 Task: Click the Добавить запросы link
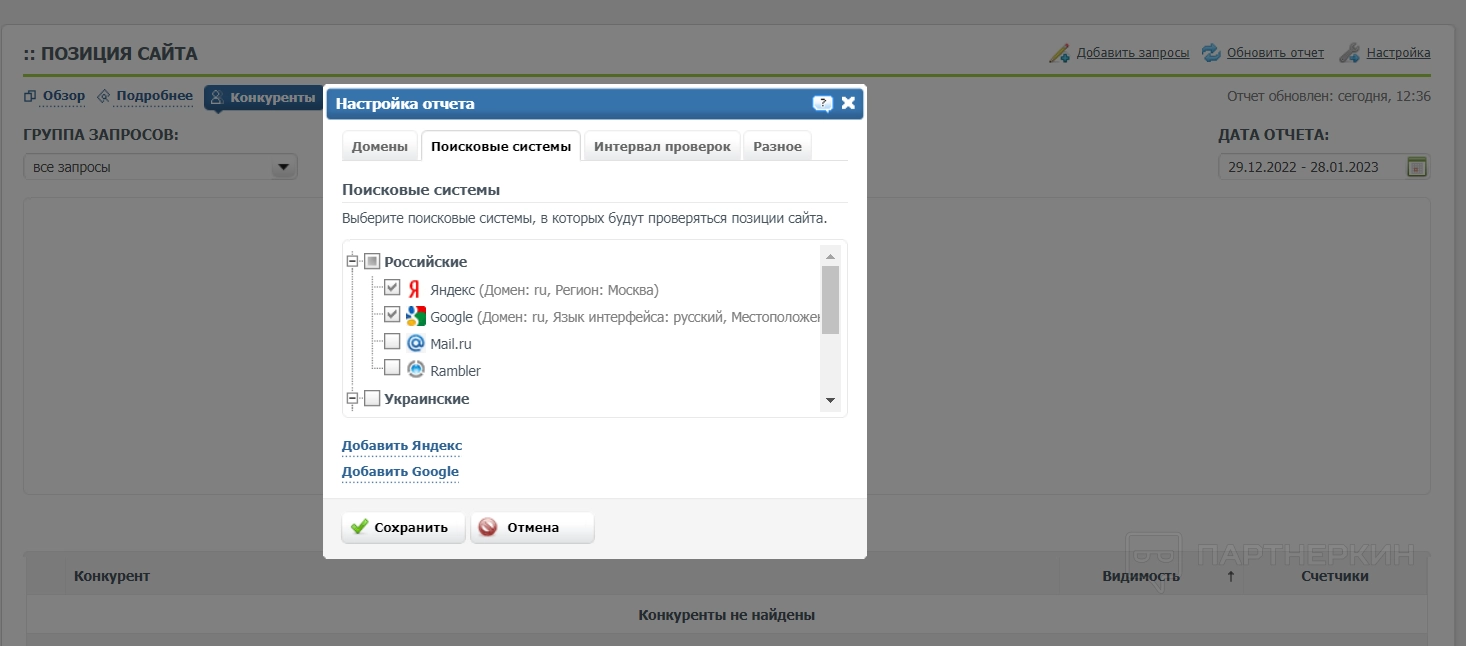[x=1133, y=53]
